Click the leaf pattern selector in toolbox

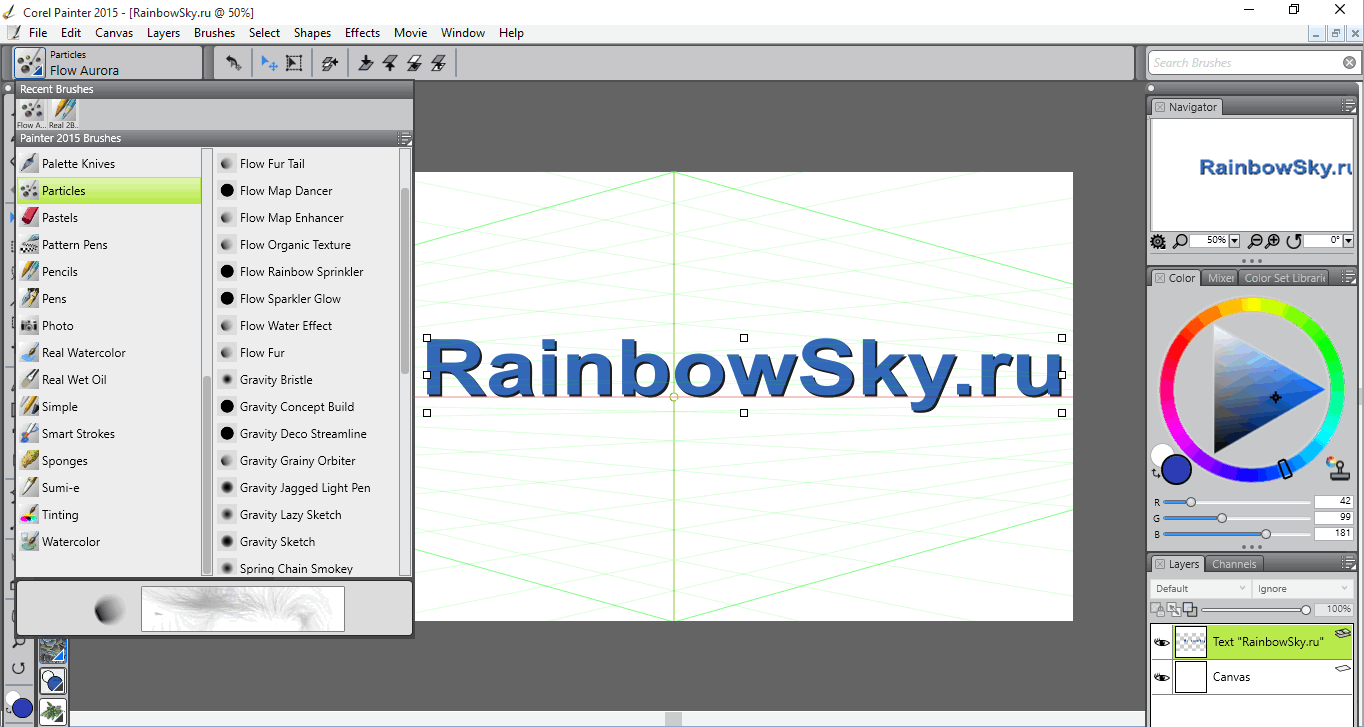click(x=53, y=711)
